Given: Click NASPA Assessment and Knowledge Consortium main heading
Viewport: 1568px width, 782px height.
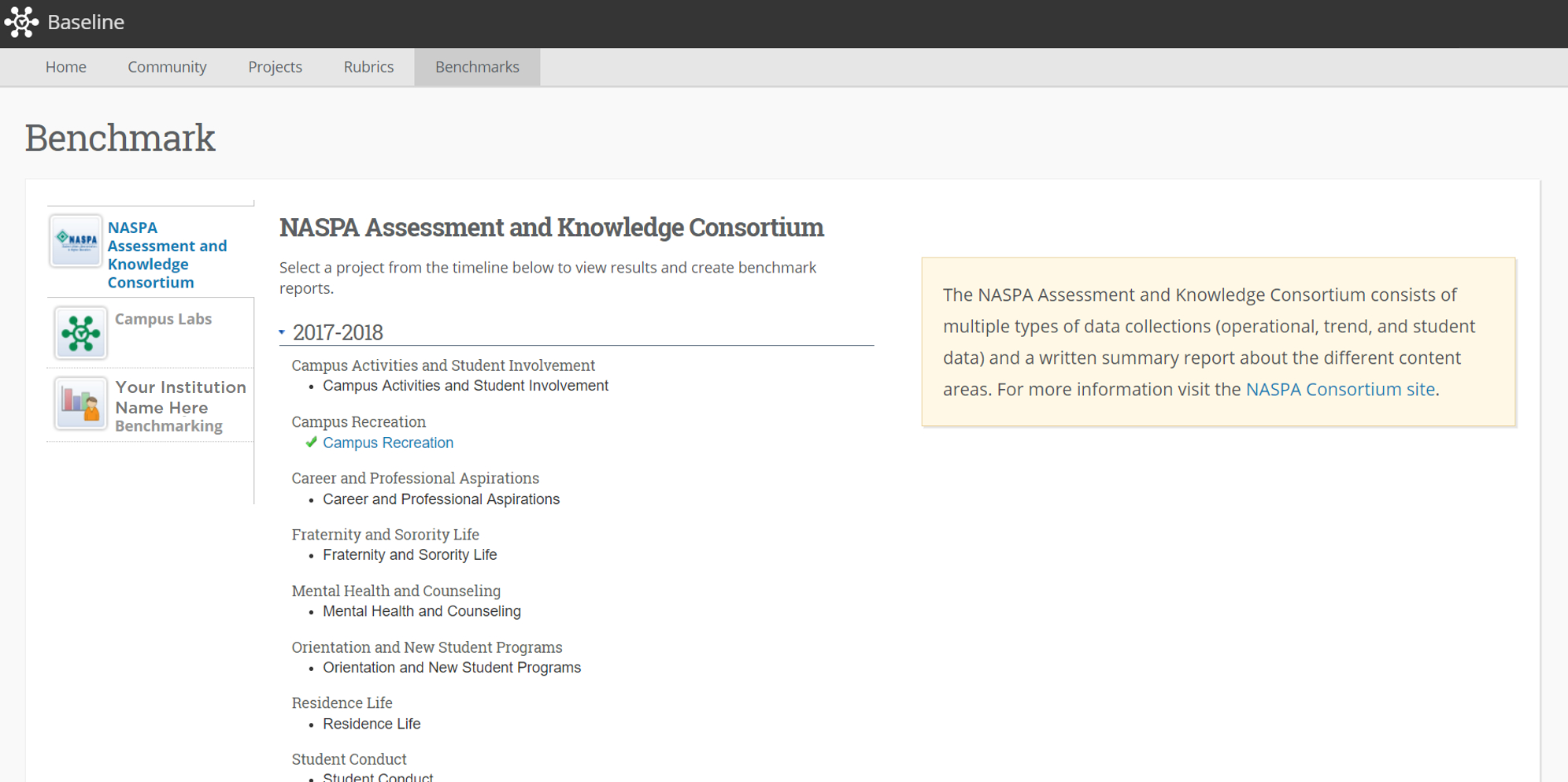Looking at the screenshot, I should click(x=551, y=228).
